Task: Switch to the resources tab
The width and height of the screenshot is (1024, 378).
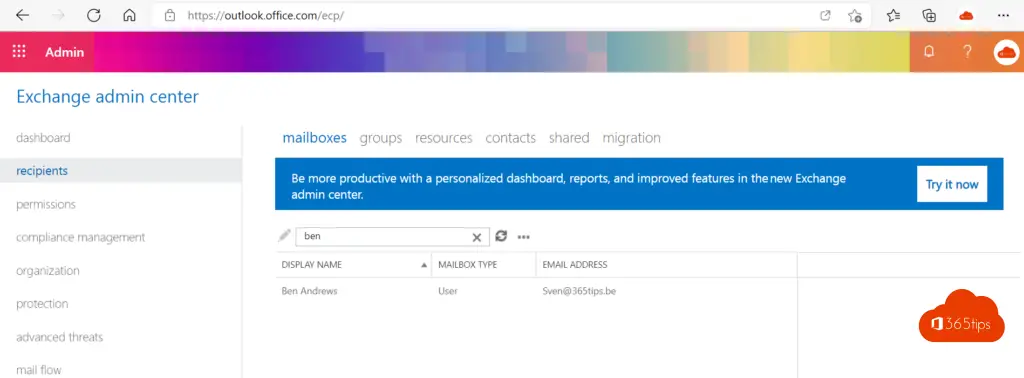Action: [x=443, y=138]
